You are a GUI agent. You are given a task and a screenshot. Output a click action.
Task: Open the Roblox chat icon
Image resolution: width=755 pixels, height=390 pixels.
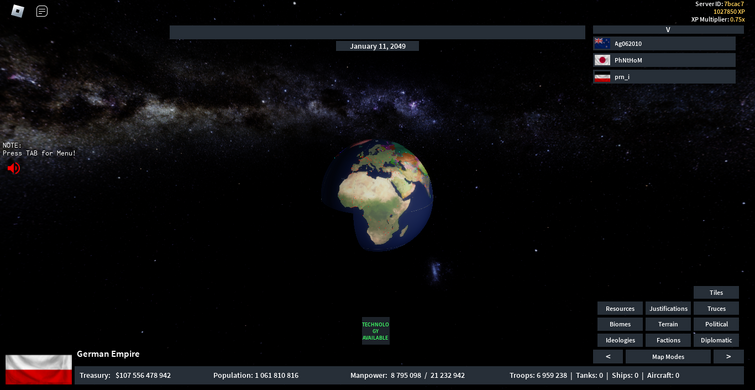pyautogui.click(x=42, y=11)
